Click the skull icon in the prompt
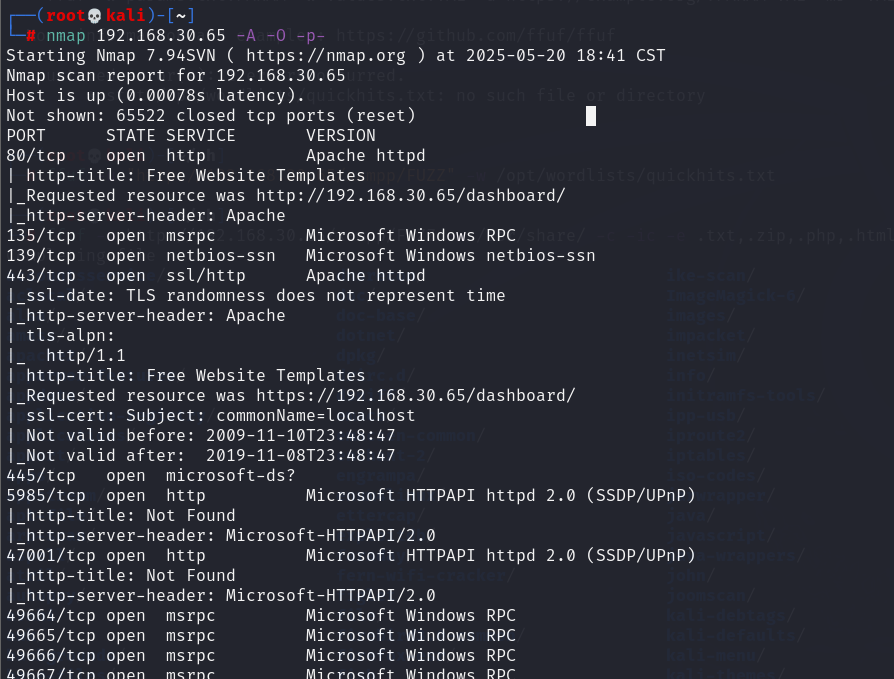894x679 pixels. click(x=95, y=16)
